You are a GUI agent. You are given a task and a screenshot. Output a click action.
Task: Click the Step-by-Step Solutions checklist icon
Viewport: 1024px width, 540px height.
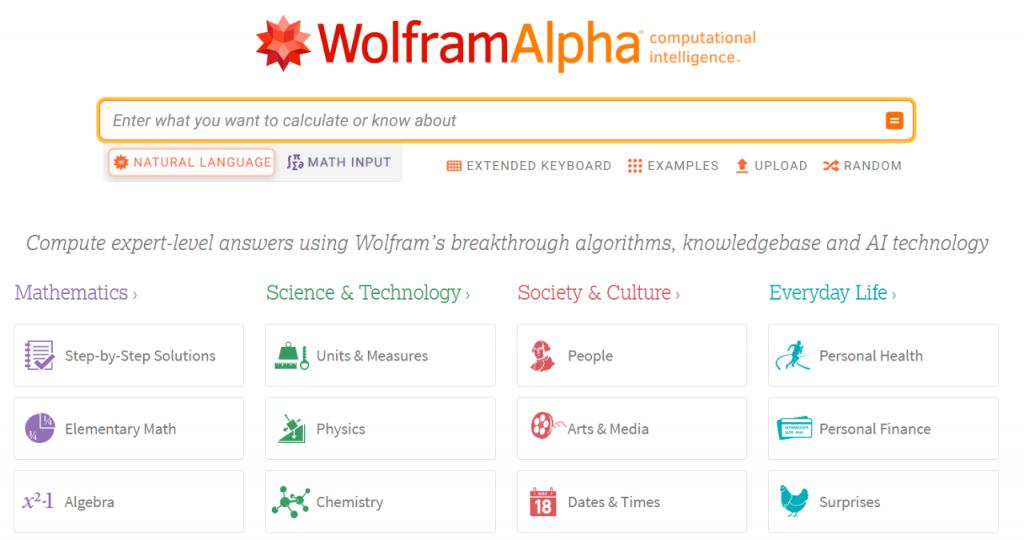(39, 356)
